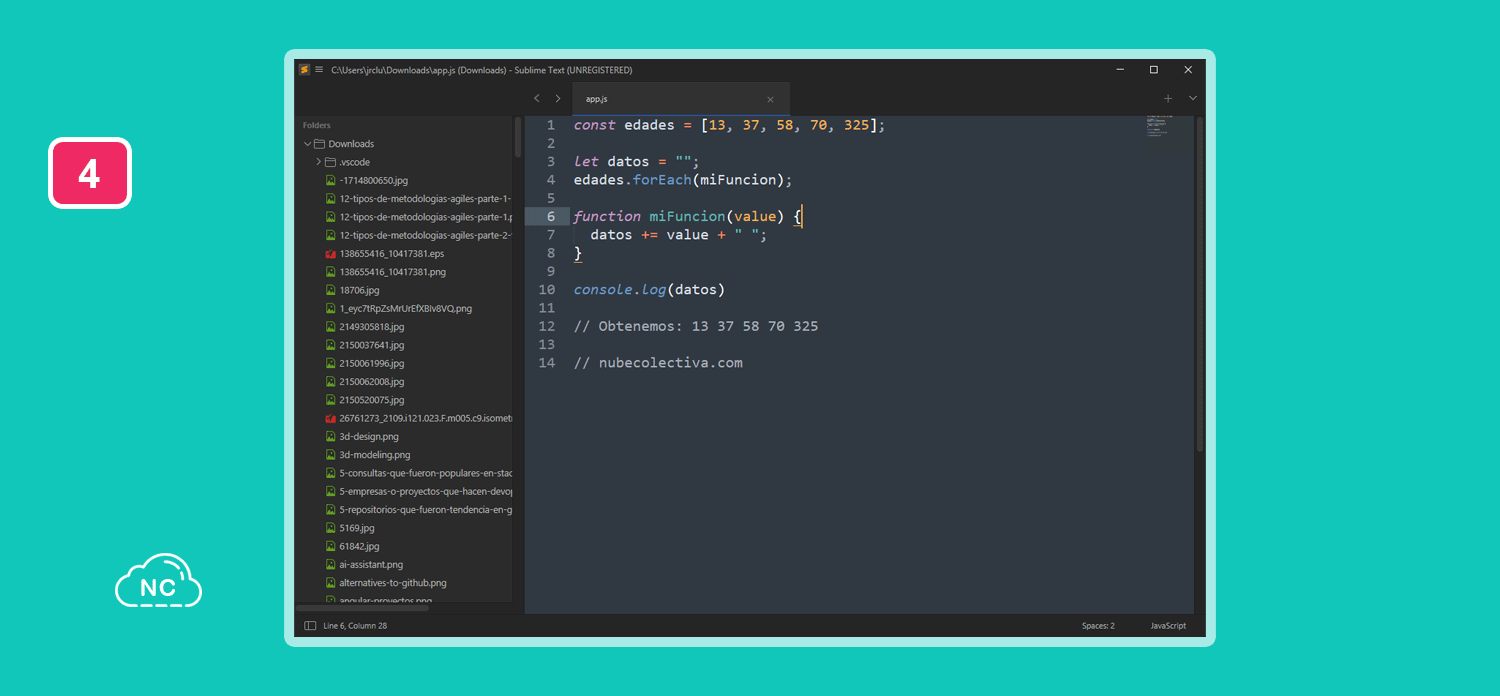
Task: Click the minimap code preview
Action: point(1168,134)
